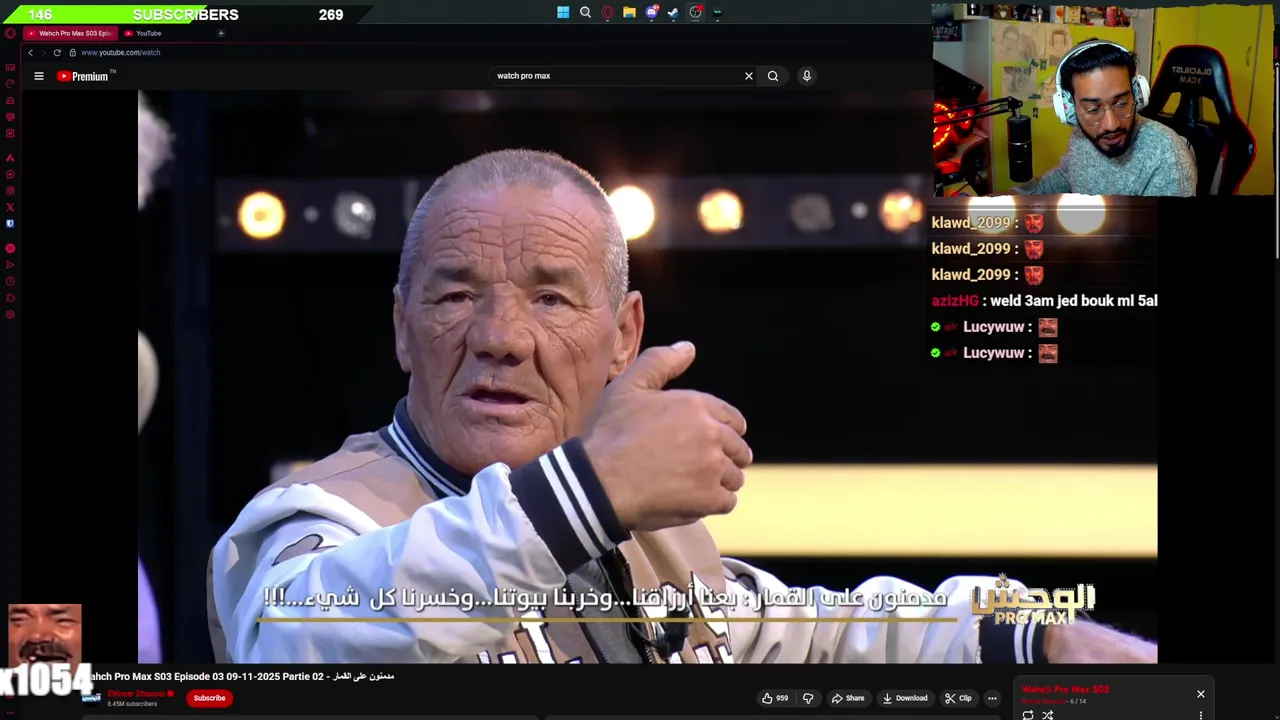Close the playlist panel with X

click(x=1201, y=694)
